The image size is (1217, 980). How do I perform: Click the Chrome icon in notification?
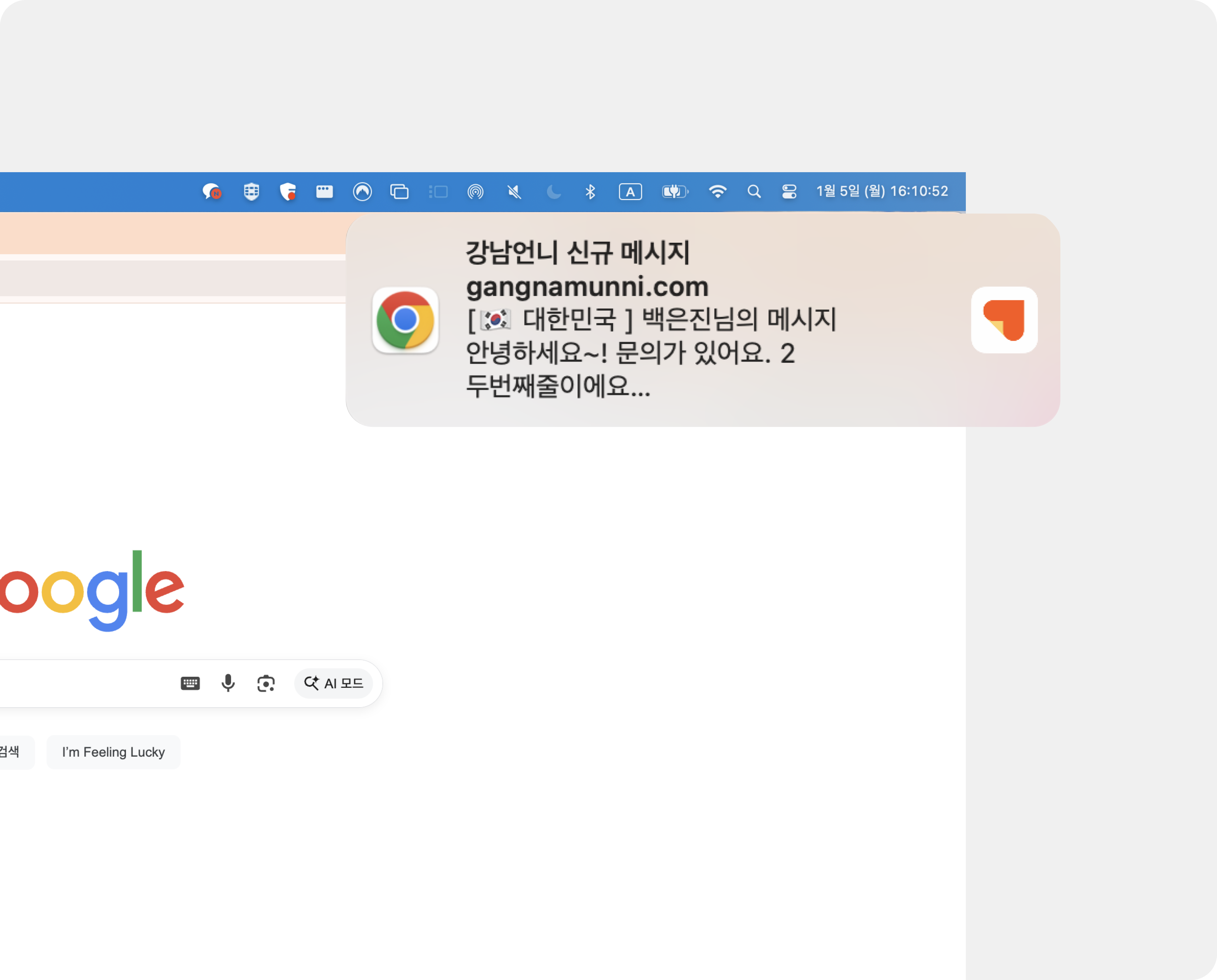coord(405,319)
